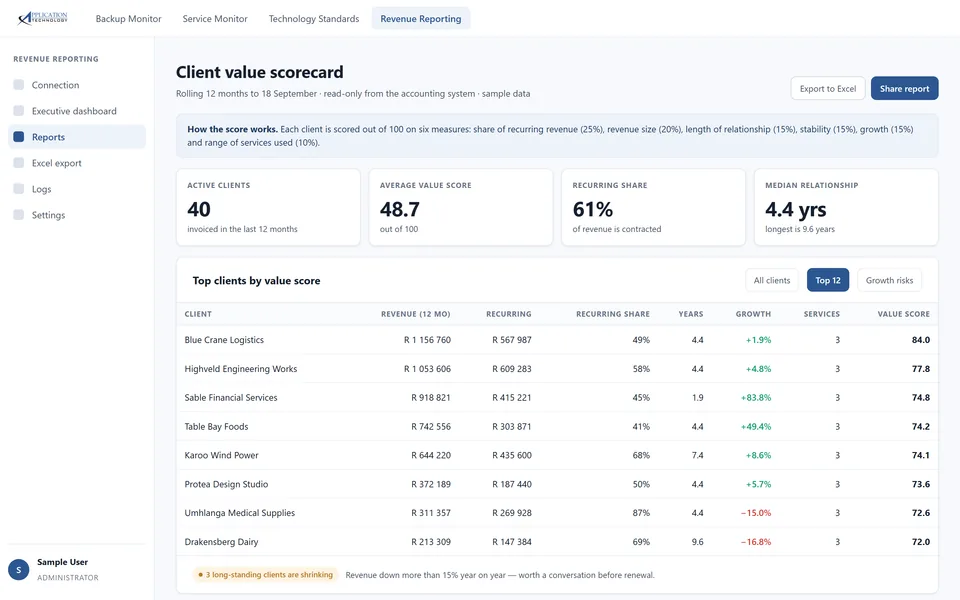
Task: Click the Value Score column header
Action: (x=904, y=314)
